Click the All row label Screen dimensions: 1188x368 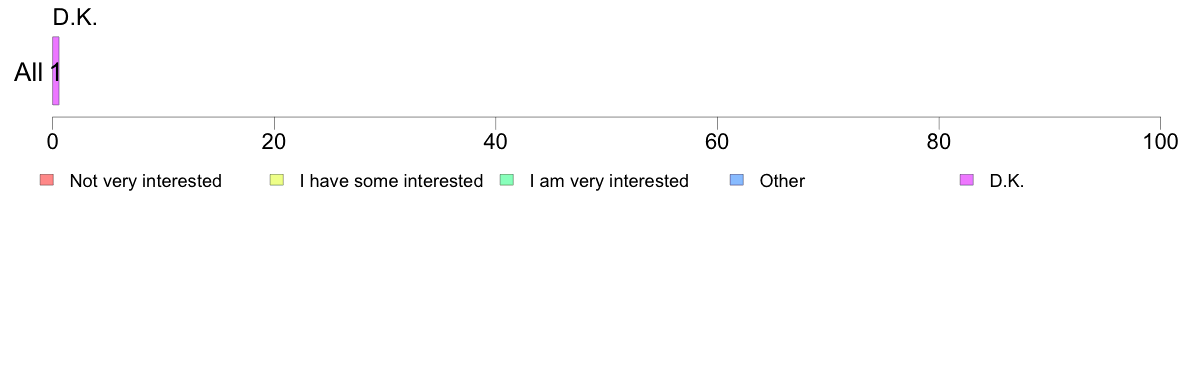(x=29, y=73)
